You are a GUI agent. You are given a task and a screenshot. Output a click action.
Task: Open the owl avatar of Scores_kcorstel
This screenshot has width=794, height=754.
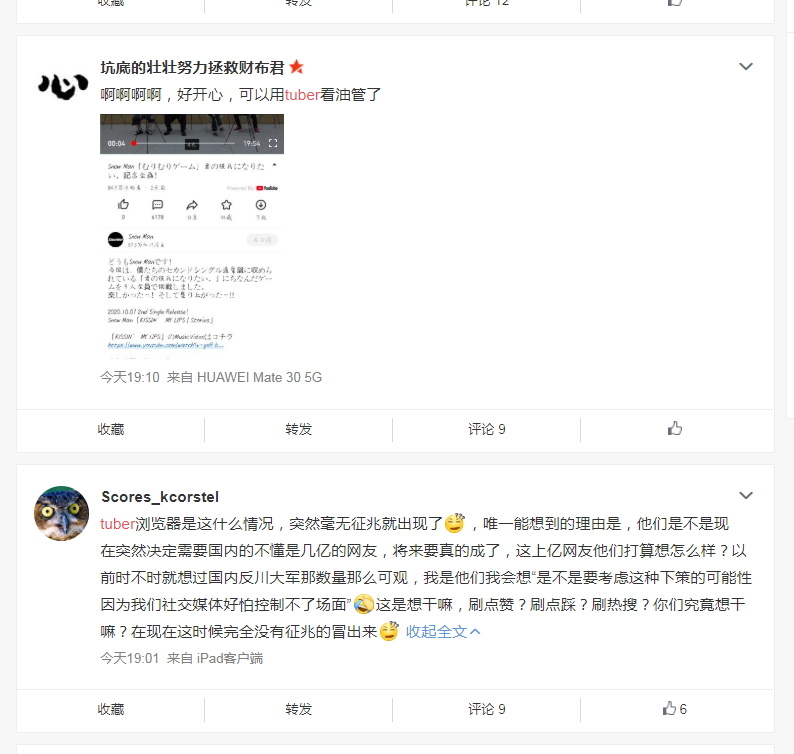[61, 513]
